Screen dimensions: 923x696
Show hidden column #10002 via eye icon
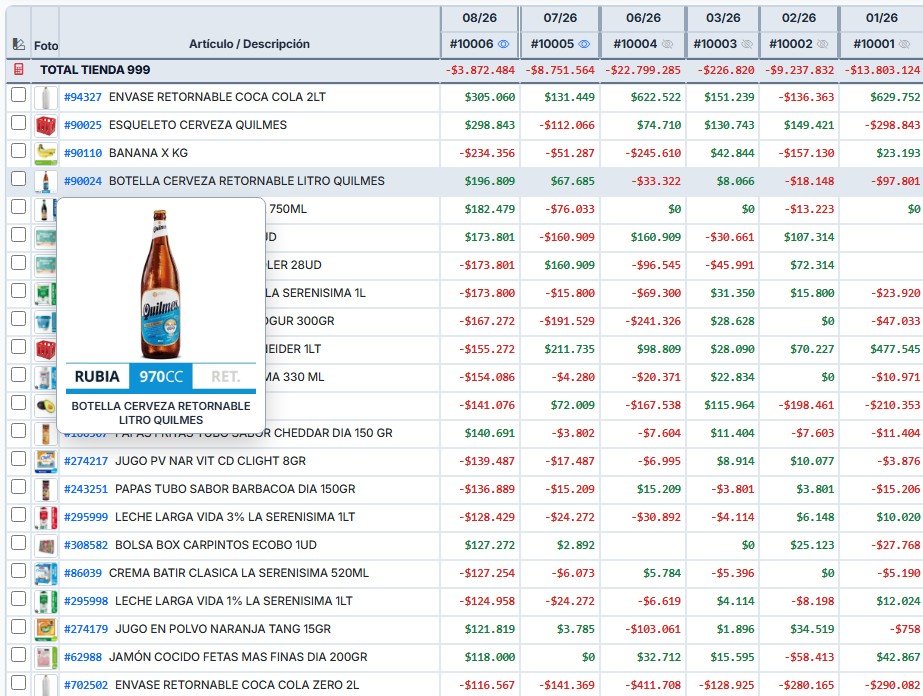(822, 44)
